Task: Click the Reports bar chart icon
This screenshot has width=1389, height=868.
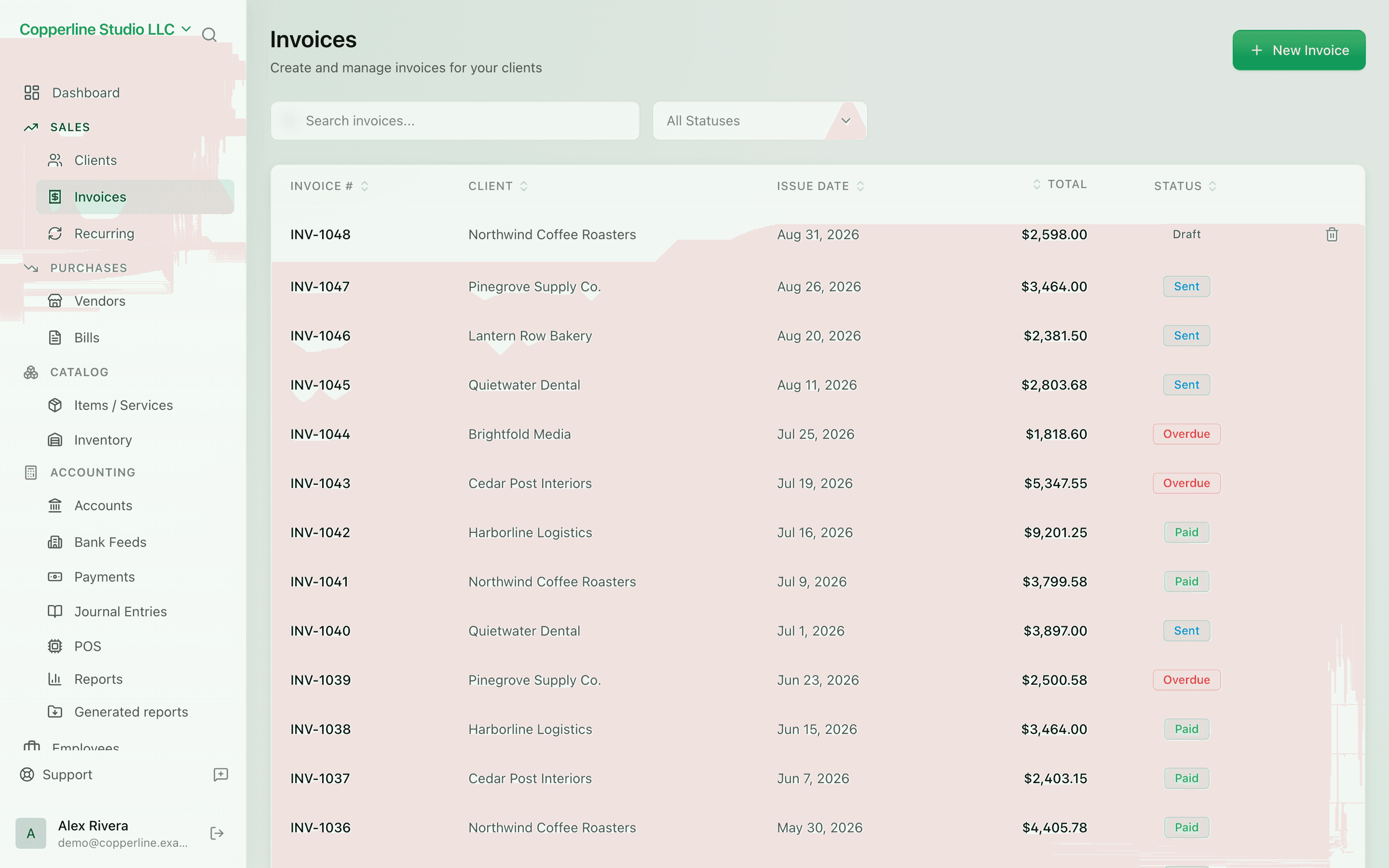Action: click(55, 679)
